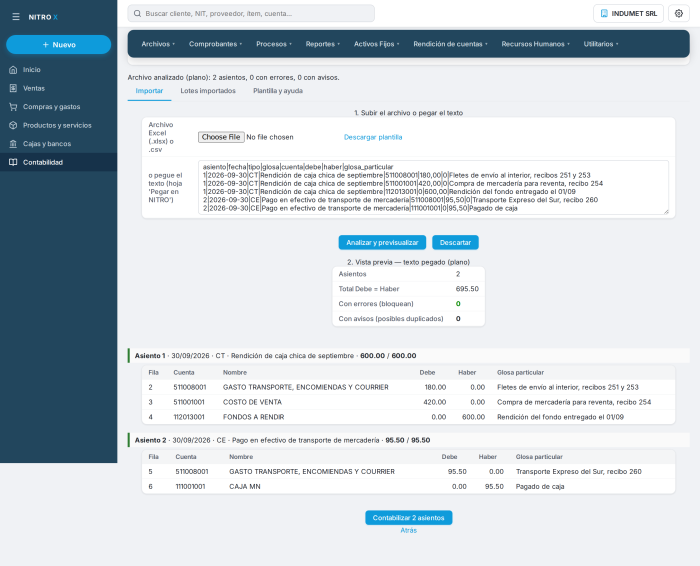Click the Atrás link
The image size is (700, 566).
tap(408, 530)
